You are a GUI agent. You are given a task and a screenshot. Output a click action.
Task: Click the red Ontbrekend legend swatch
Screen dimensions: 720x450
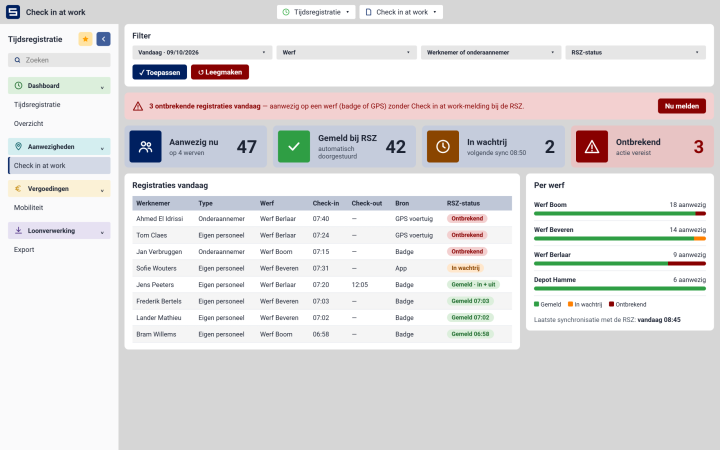611,304
